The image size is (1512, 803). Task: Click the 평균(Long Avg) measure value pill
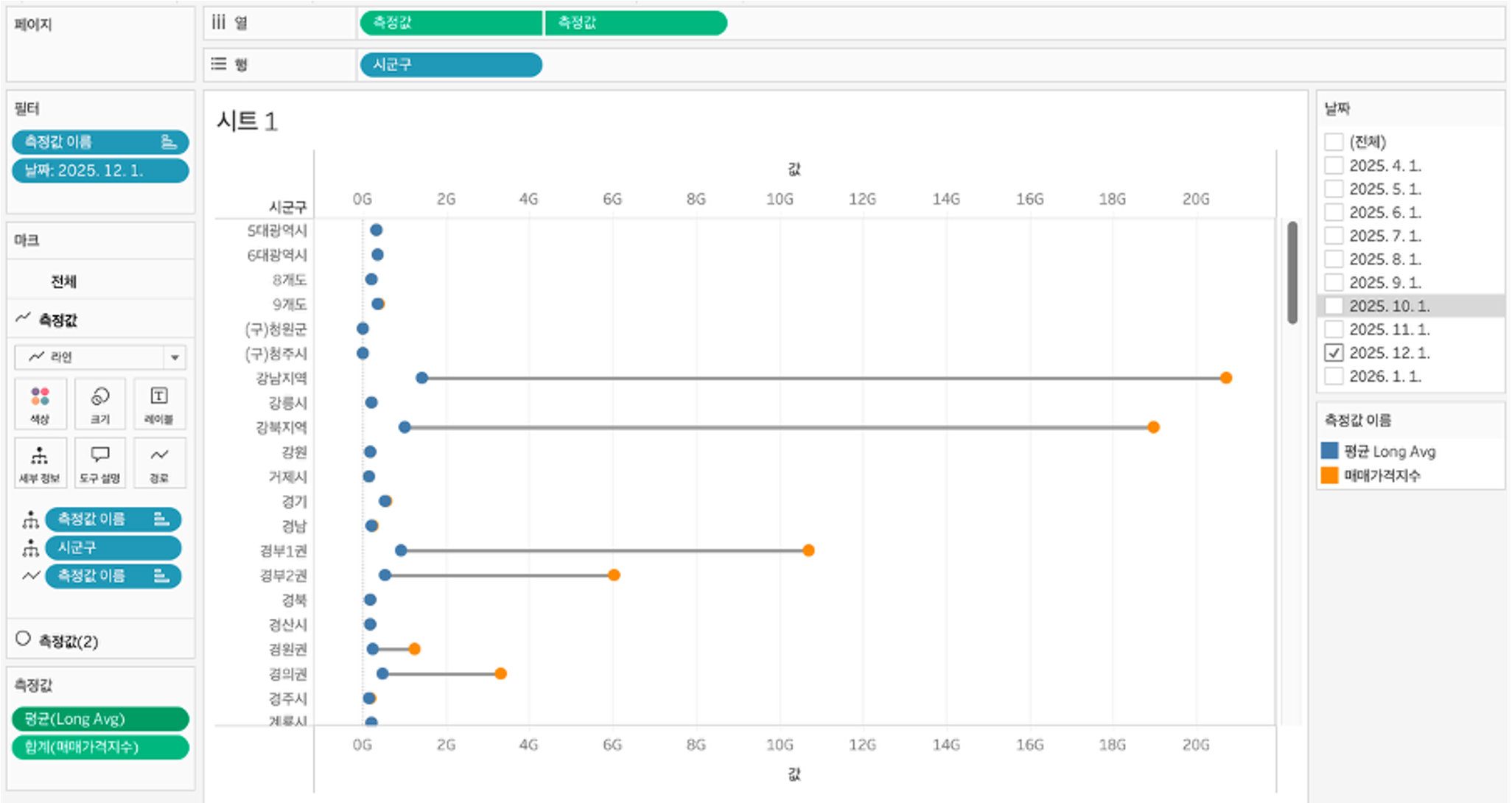coord(100,719)
